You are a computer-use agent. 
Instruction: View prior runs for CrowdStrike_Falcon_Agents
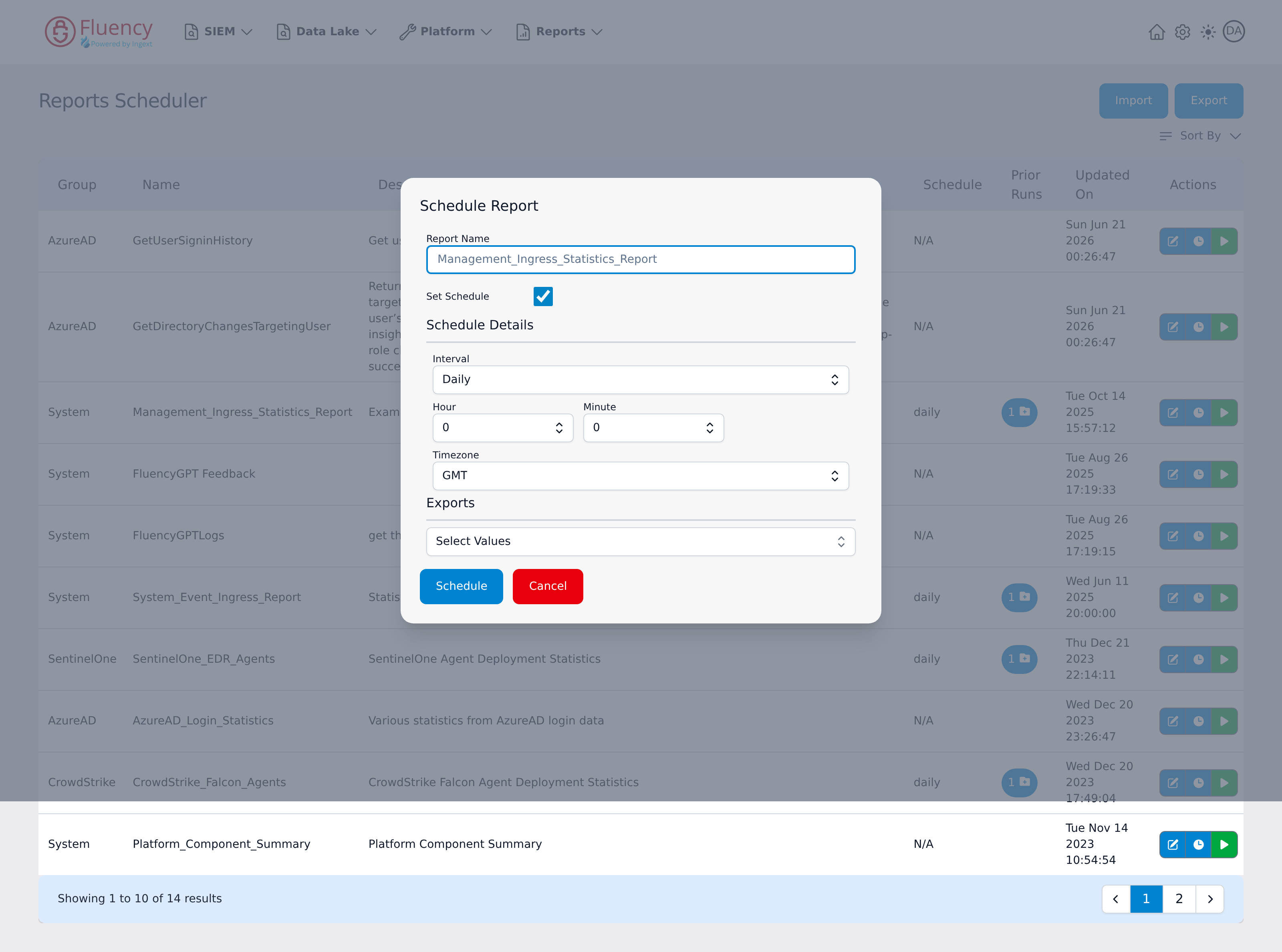click(x=1019, y=783)
